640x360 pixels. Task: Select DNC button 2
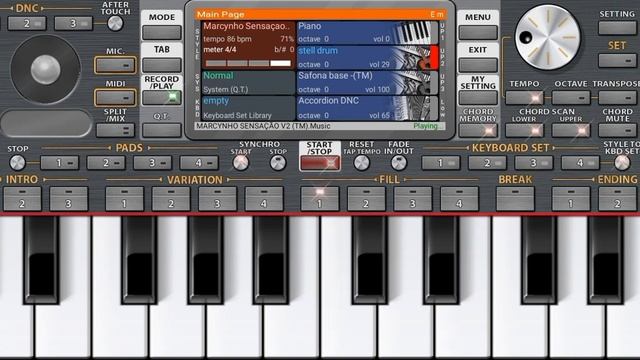pyautogui.click(x=27, y=23)
